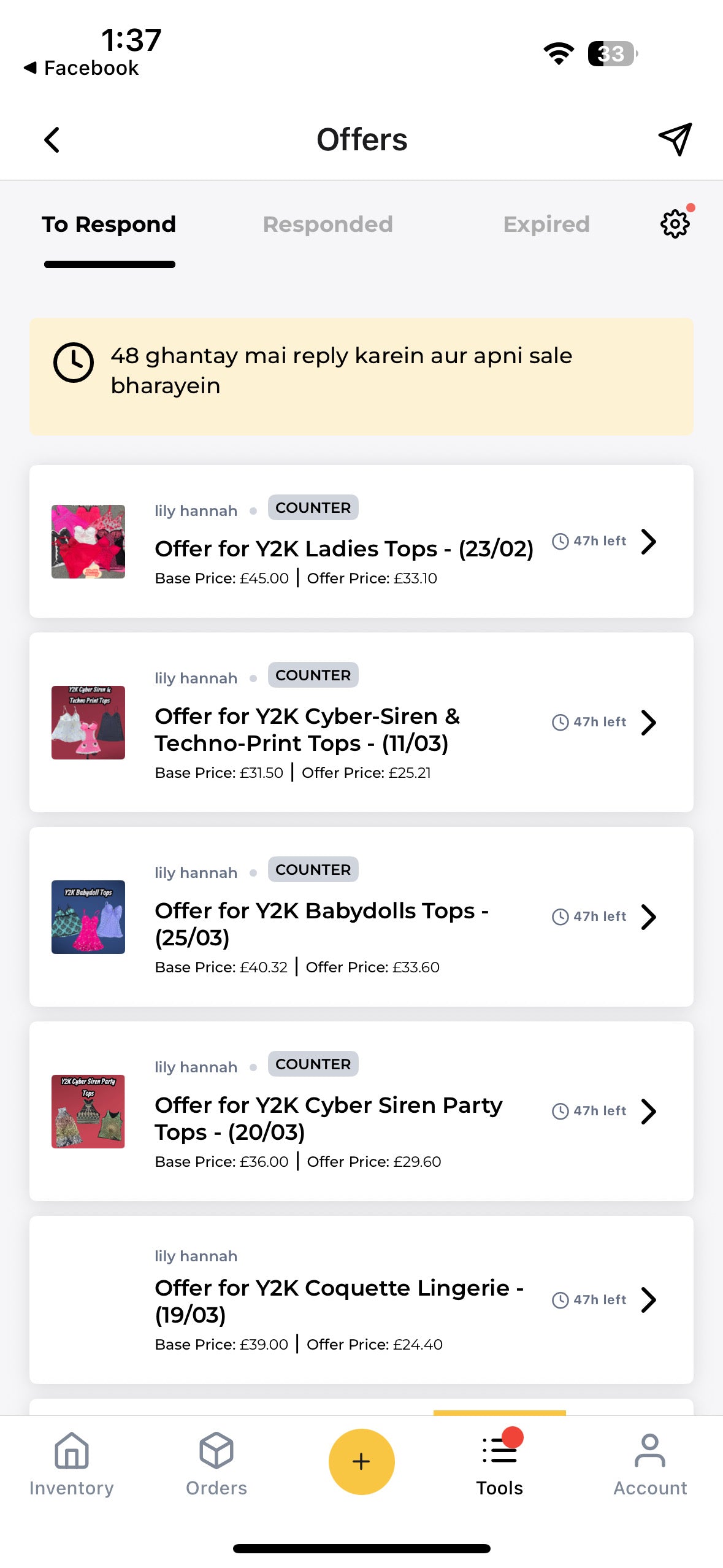Expand Y2K Ladies Tops offer chevron
Screen dimensions: 723x1568
click(x=649, y=541)
